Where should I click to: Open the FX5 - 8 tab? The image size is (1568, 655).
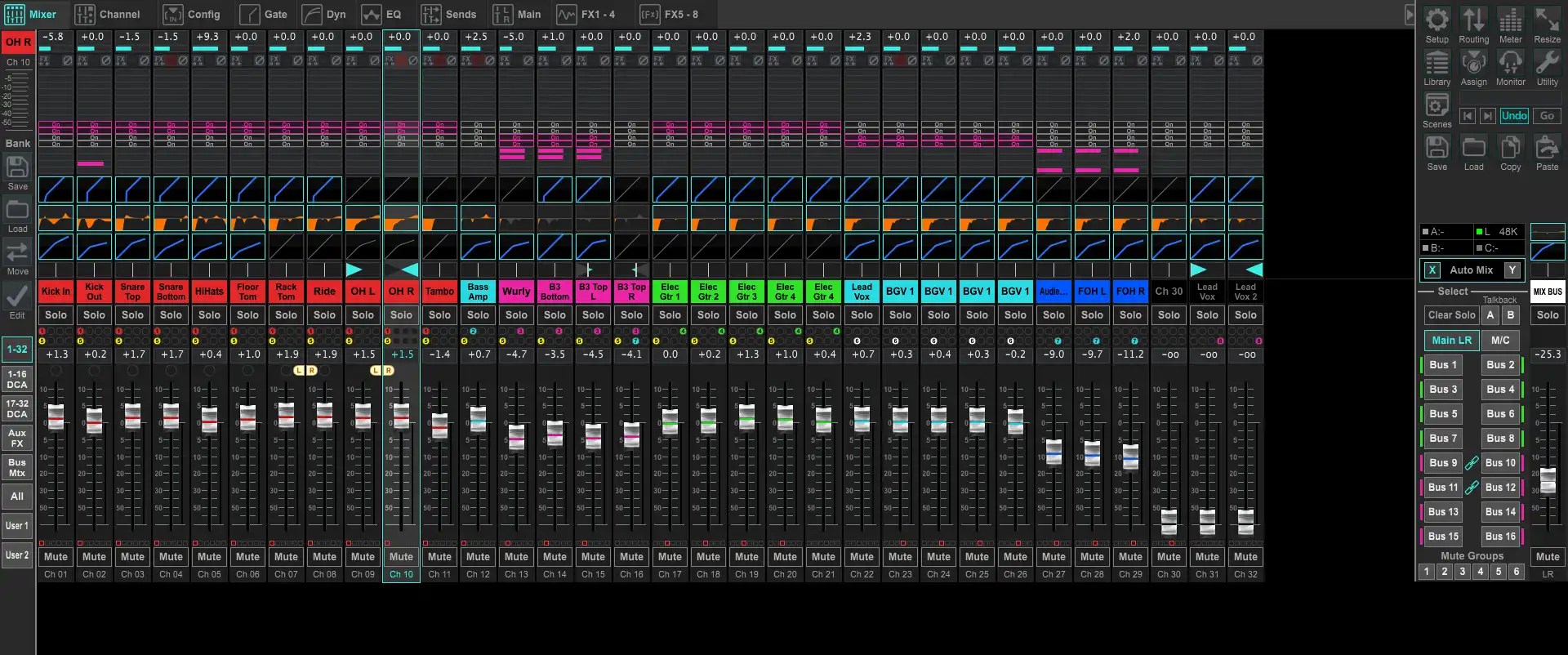click(669, 14)
